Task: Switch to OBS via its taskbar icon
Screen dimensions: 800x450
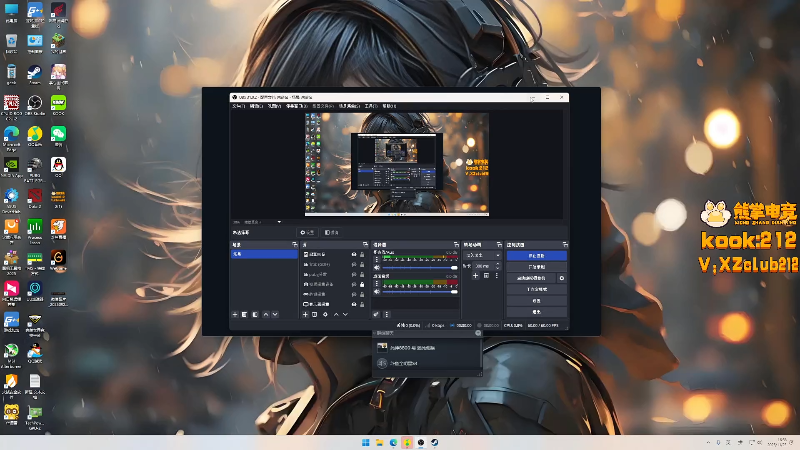Action: (421, 443)
